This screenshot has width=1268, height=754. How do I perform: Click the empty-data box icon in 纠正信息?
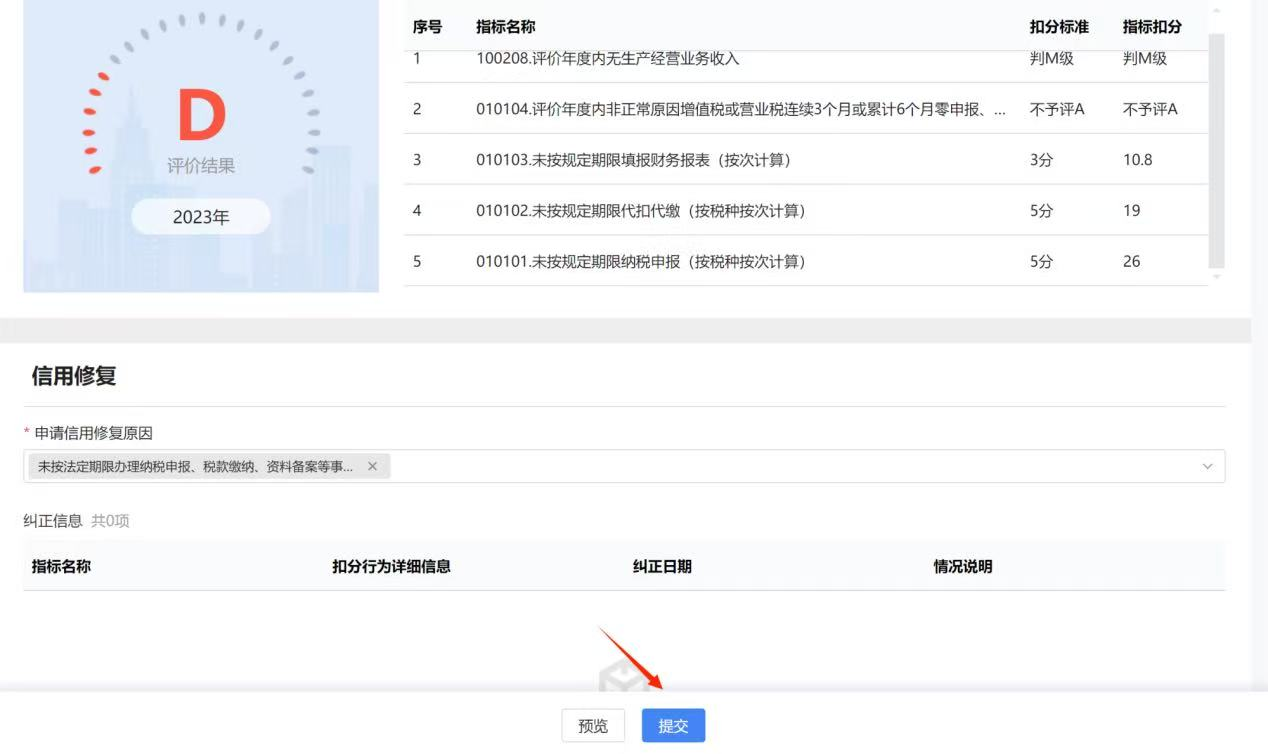617,680
